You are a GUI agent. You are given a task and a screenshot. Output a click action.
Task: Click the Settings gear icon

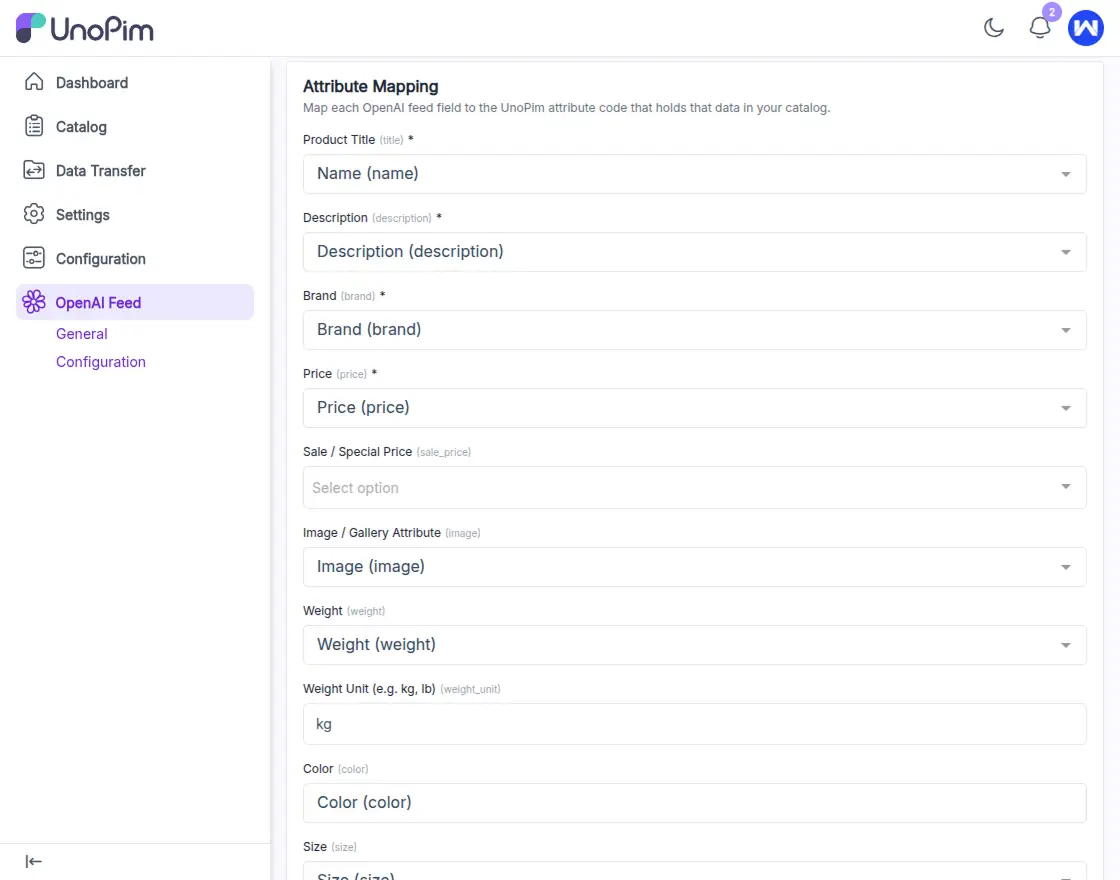34,214
